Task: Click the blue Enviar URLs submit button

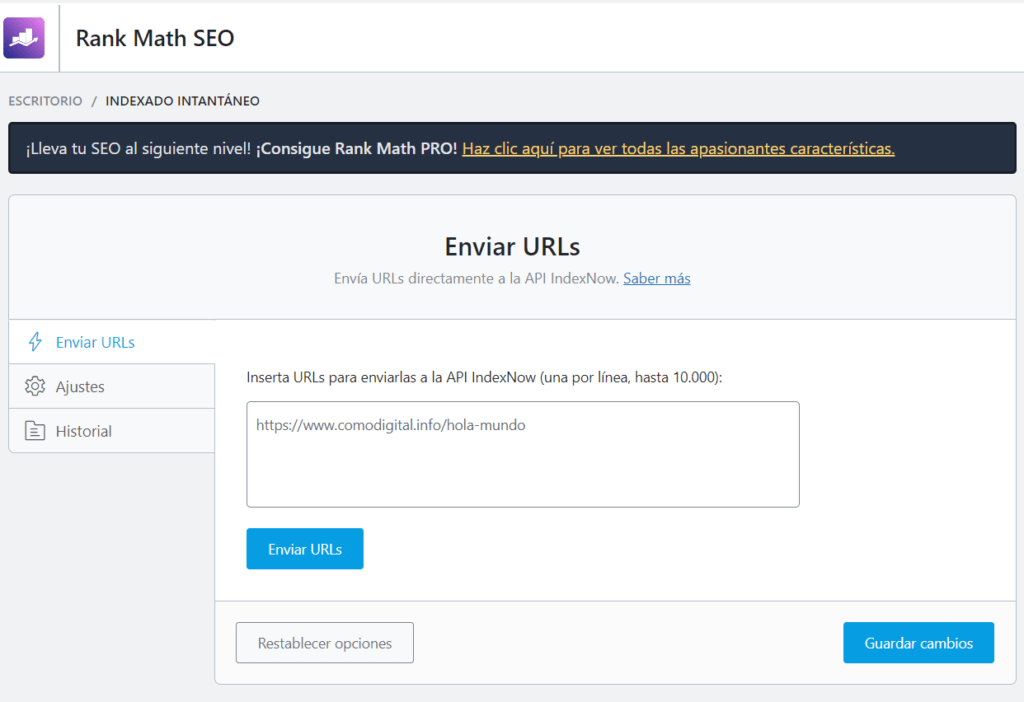Action: 305,549
